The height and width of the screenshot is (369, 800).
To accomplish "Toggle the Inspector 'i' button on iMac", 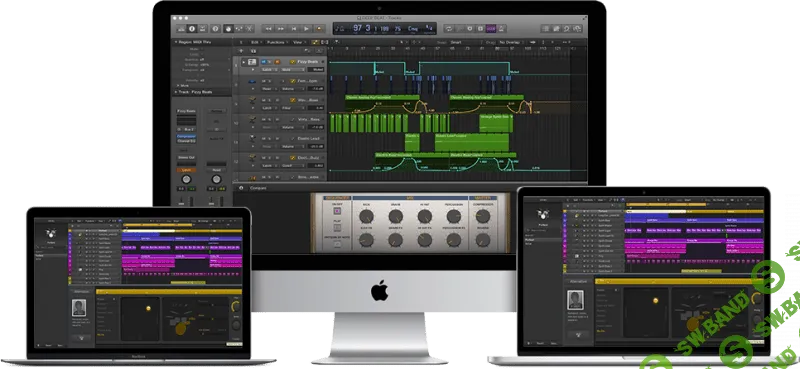I will click(x=192, y=29).
